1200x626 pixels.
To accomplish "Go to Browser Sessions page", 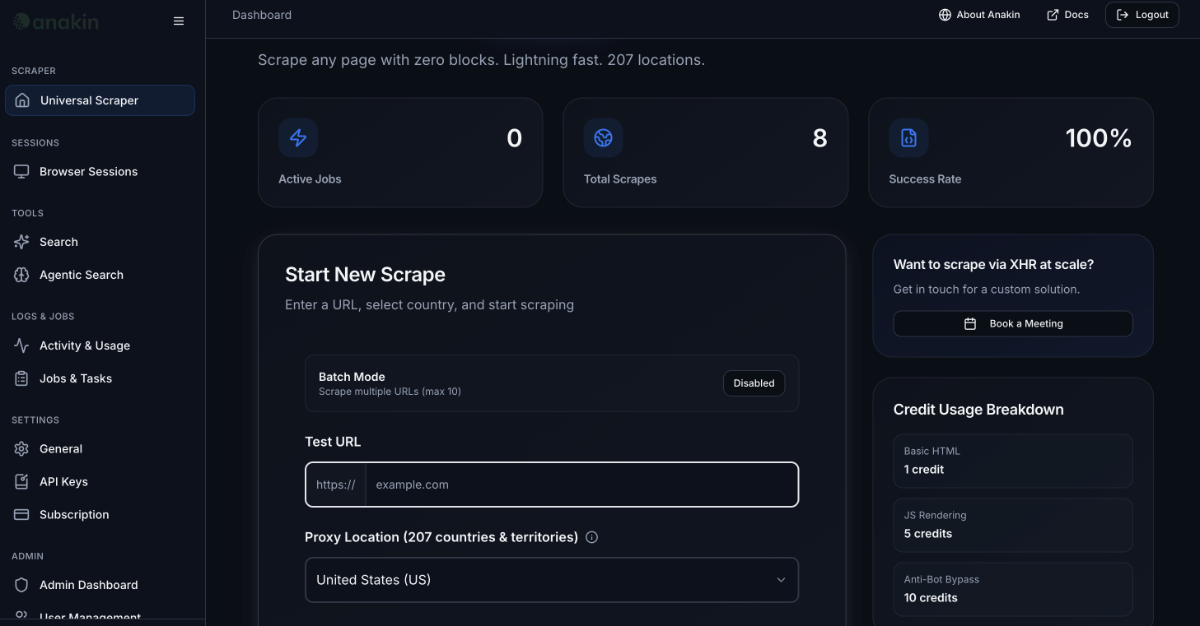I will click(88, 172).
